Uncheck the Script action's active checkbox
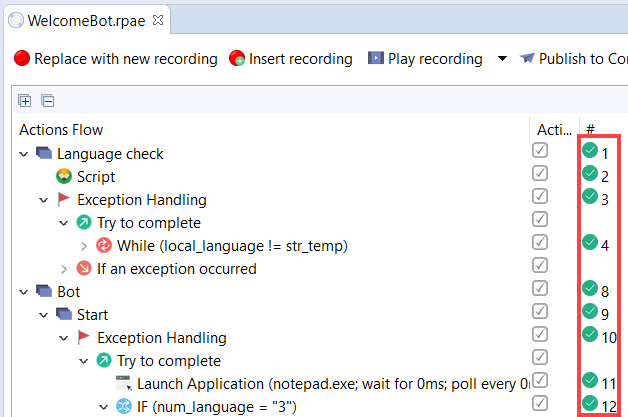Viewport: 628px width, 417px height. point(540,173)
